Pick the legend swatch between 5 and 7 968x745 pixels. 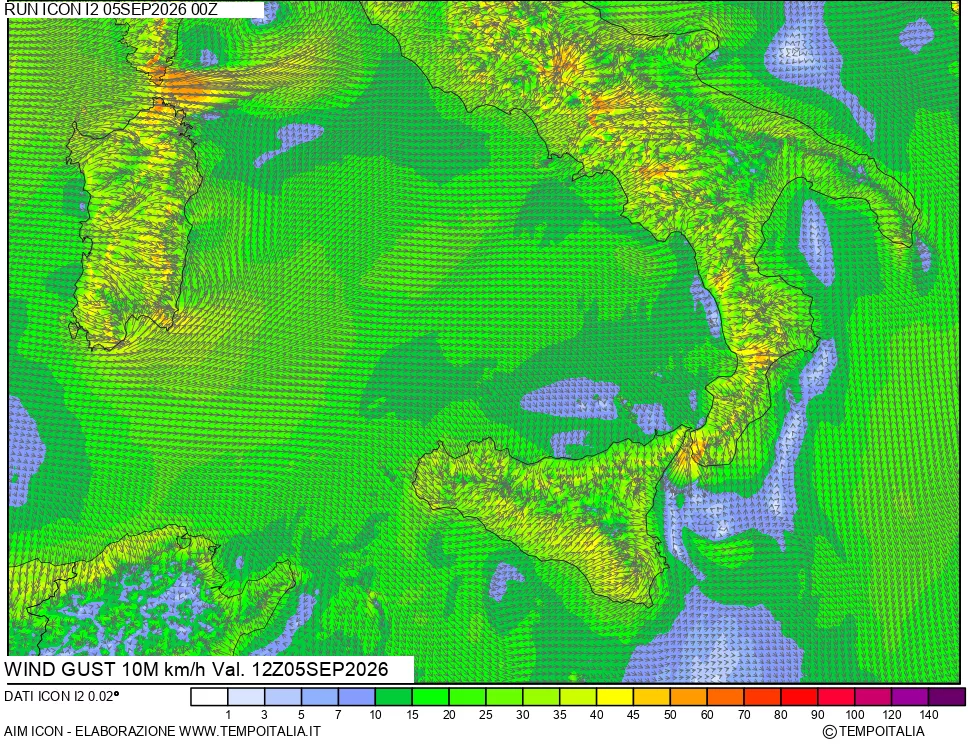tap(320, 697)
